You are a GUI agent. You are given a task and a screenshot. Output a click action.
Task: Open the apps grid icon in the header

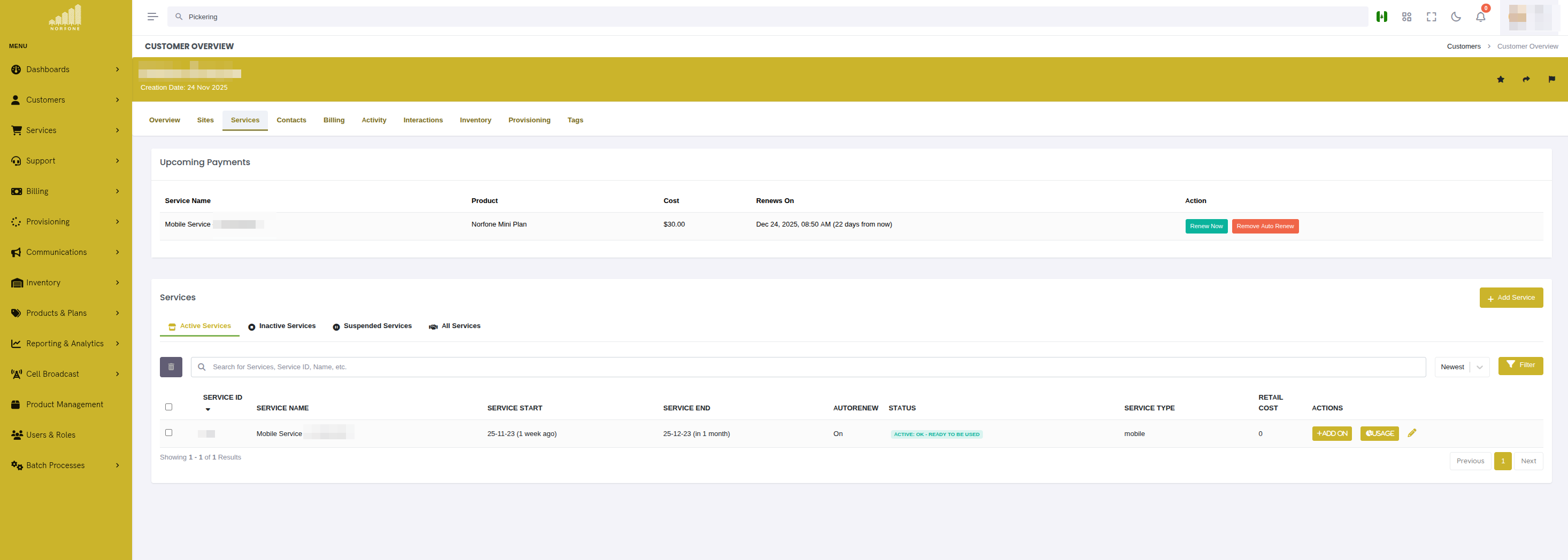click(1406, 17)
